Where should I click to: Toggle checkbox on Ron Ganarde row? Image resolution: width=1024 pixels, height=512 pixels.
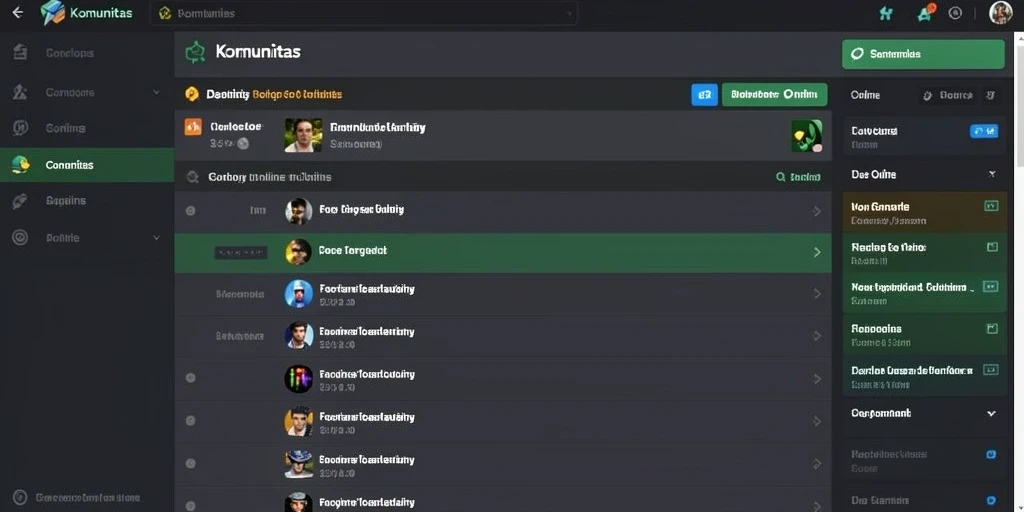[991, 206]
